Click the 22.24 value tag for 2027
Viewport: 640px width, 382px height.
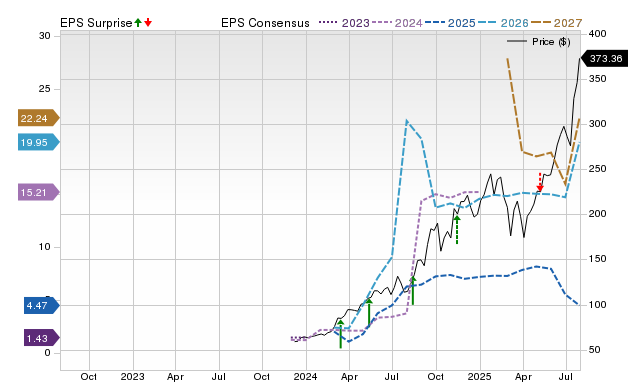pyautogui.click(x=38, y=118)
